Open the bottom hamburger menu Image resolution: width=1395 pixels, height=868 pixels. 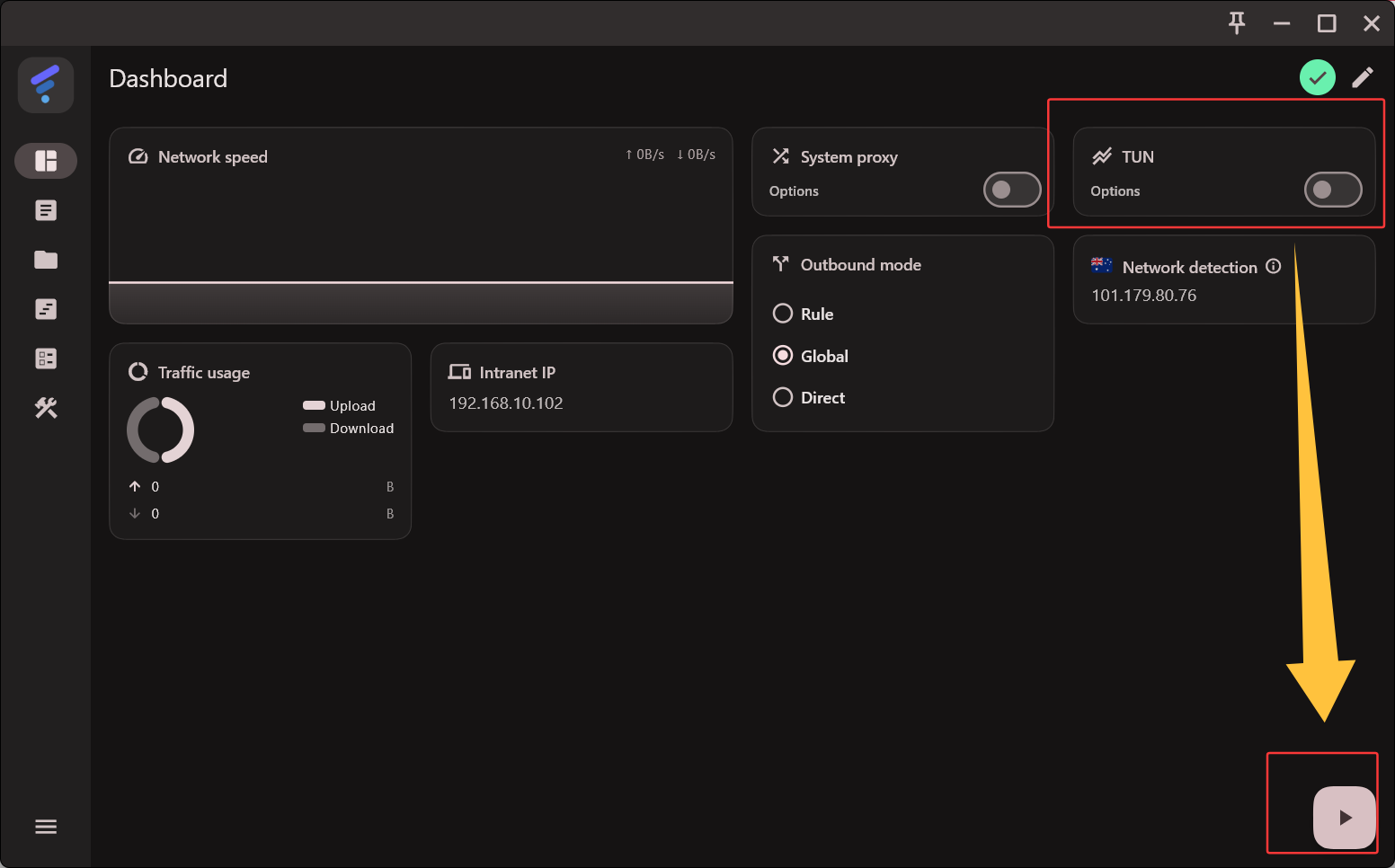[x=46, y=826]
